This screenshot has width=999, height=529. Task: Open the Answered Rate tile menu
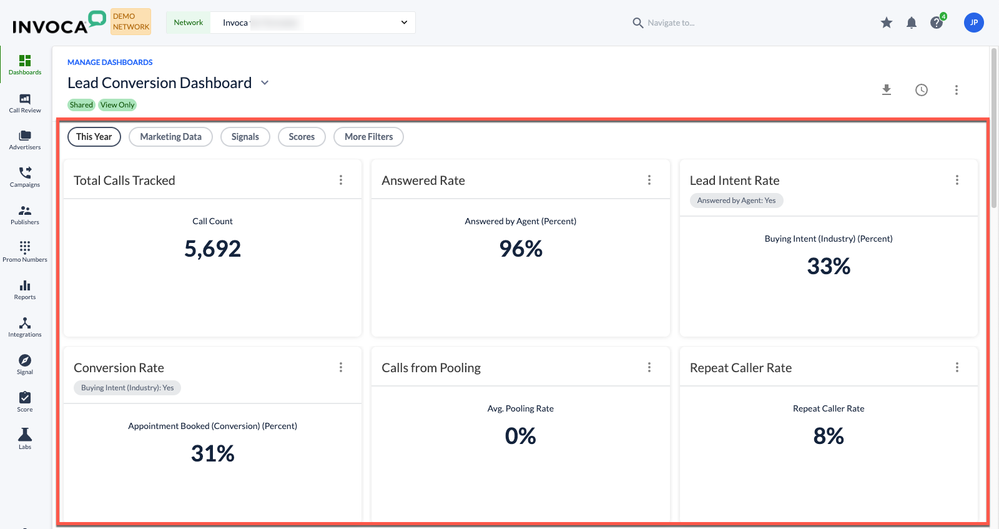[649, 180]
